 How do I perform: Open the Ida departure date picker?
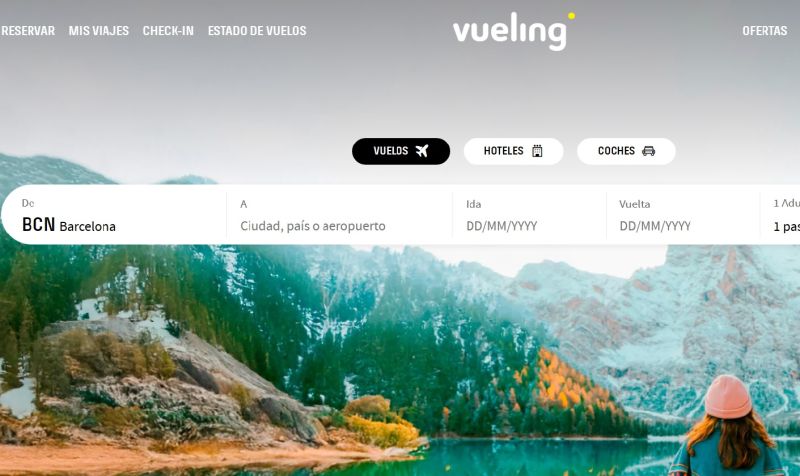(529, 215)
